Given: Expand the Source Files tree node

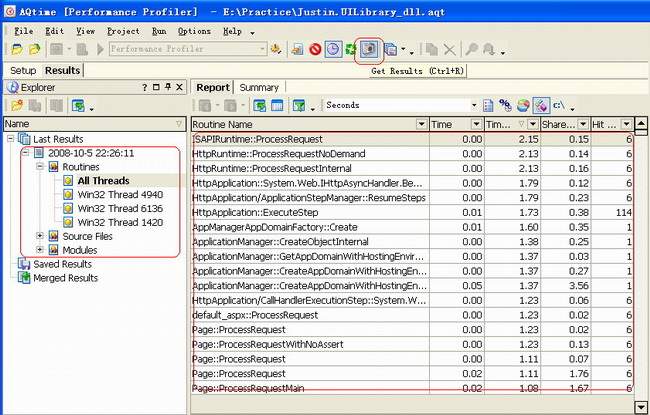Looking at the screenshot, I should 40,236.
